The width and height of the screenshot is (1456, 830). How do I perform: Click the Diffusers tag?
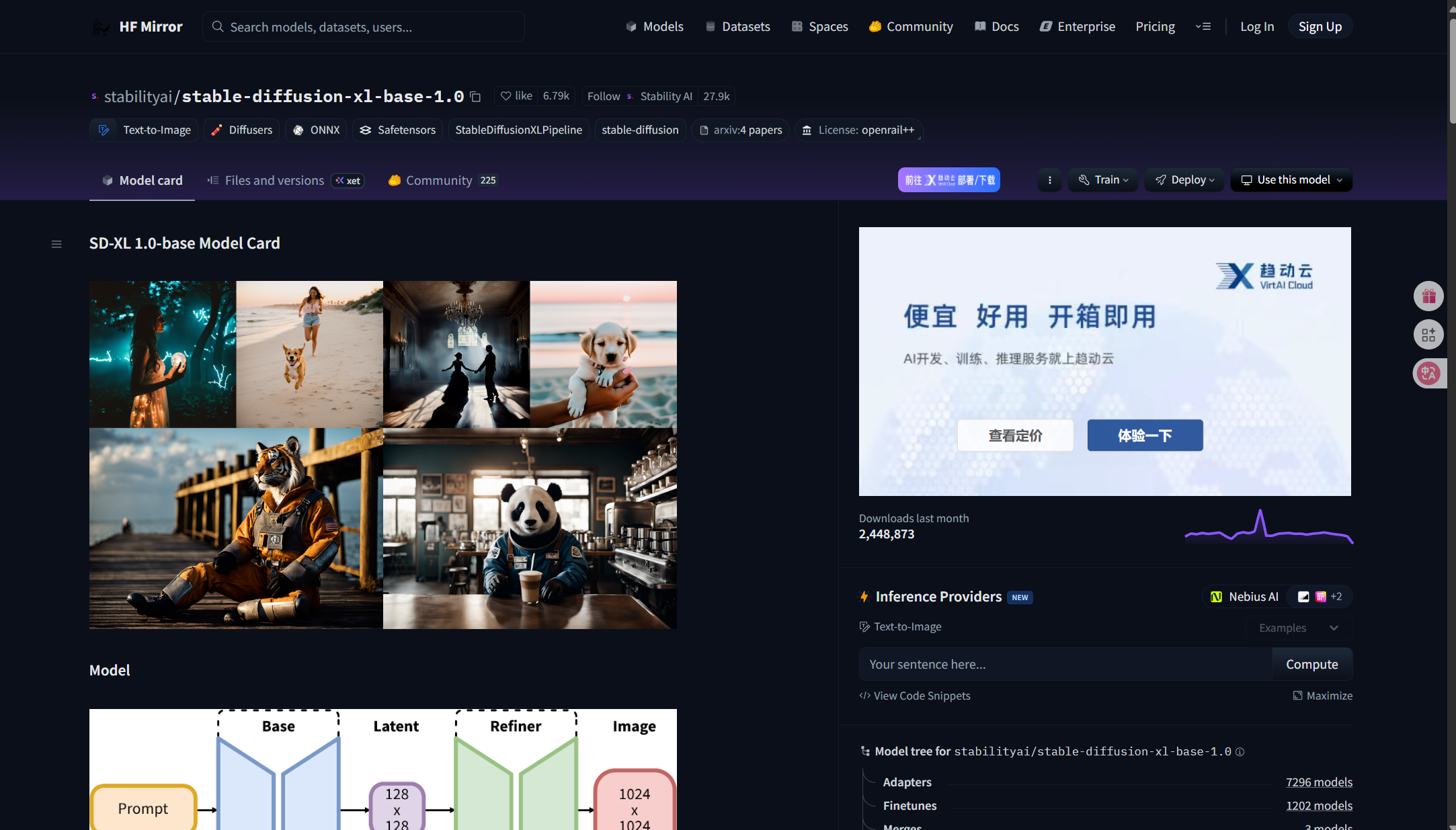pyautogui.click(x=241, y=130)
